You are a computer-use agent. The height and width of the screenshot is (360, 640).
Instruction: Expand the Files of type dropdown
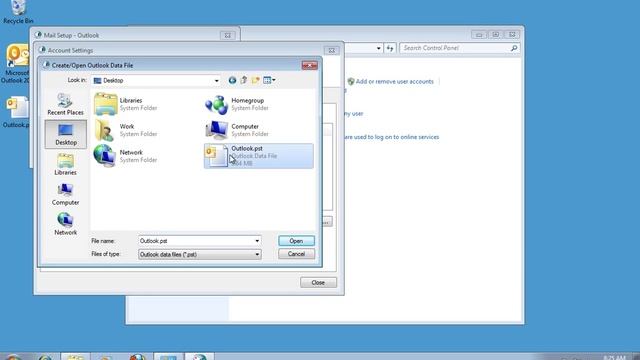pyautogui.click(x=257, y=255)
